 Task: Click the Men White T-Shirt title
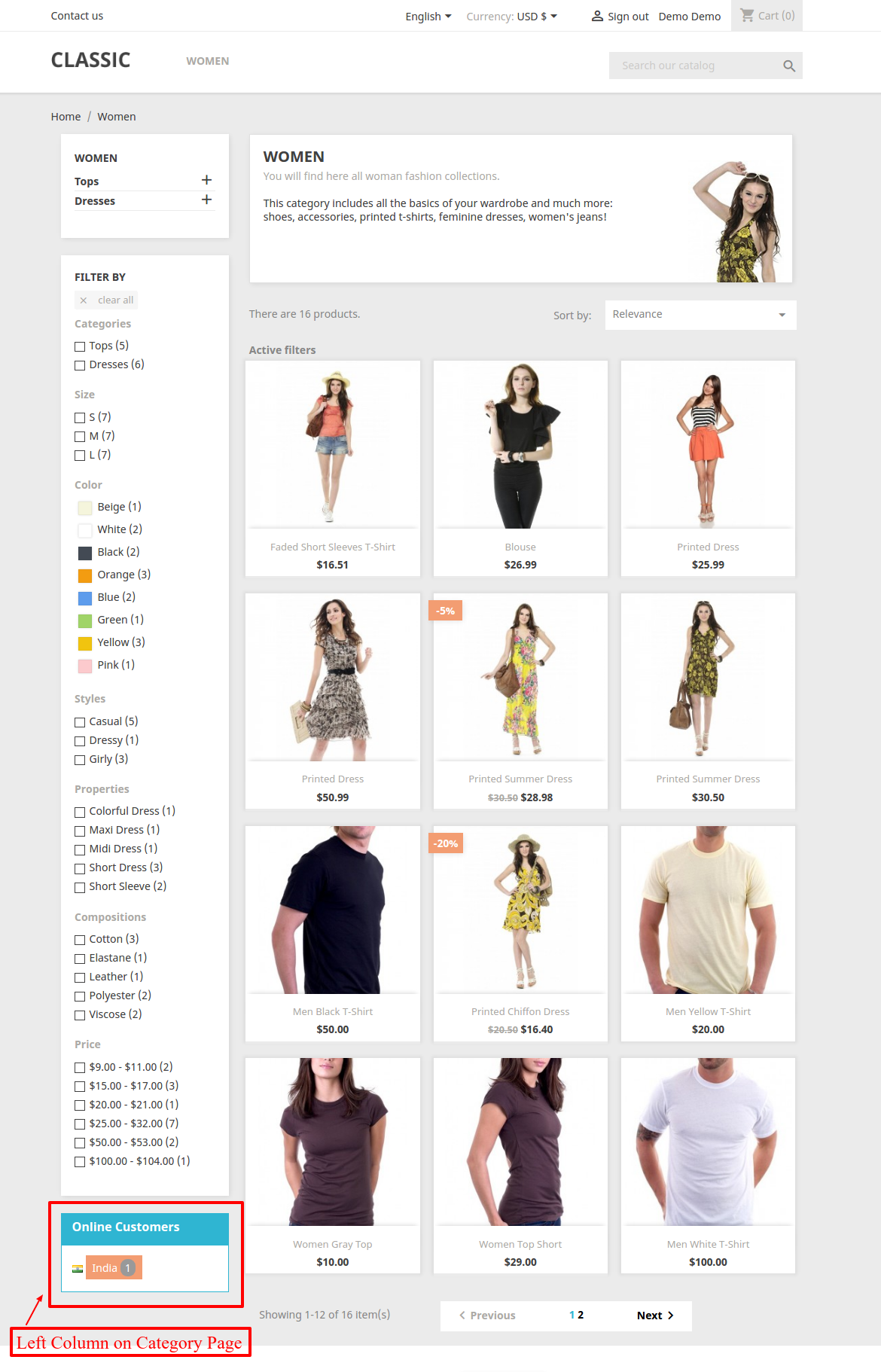pos(708,1245)
